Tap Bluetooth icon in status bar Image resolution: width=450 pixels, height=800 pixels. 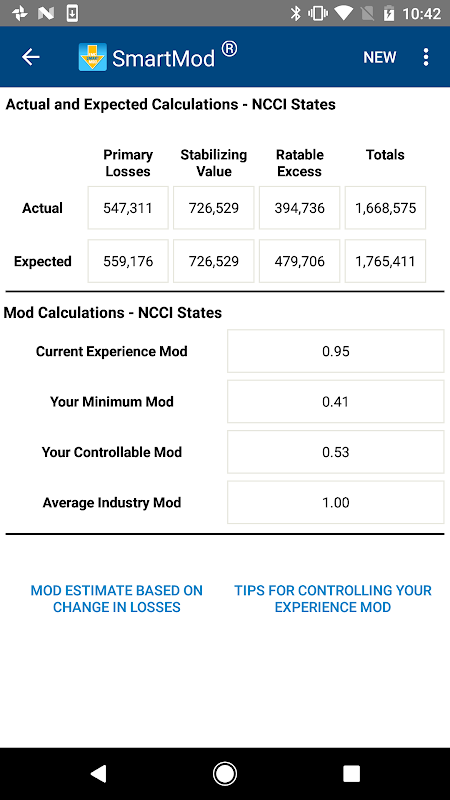pyautogui.click(x=295, y=13)
